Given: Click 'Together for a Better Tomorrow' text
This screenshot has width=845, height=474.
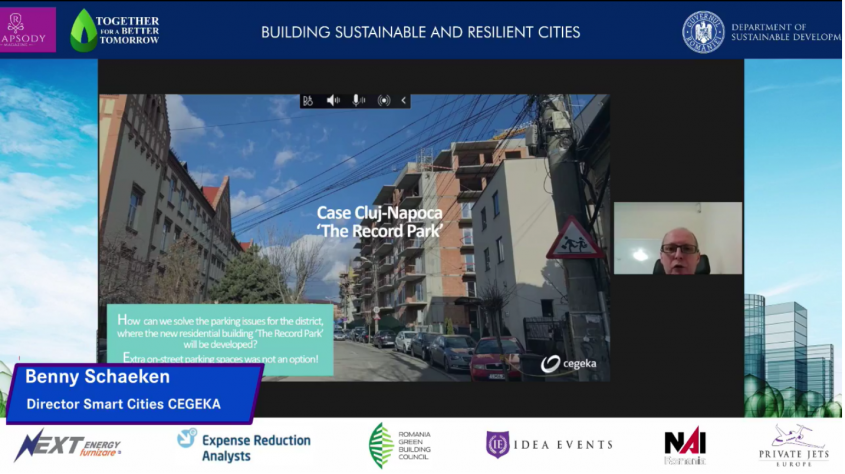Looking at the screenshot, I should click(x=128, y=30).
